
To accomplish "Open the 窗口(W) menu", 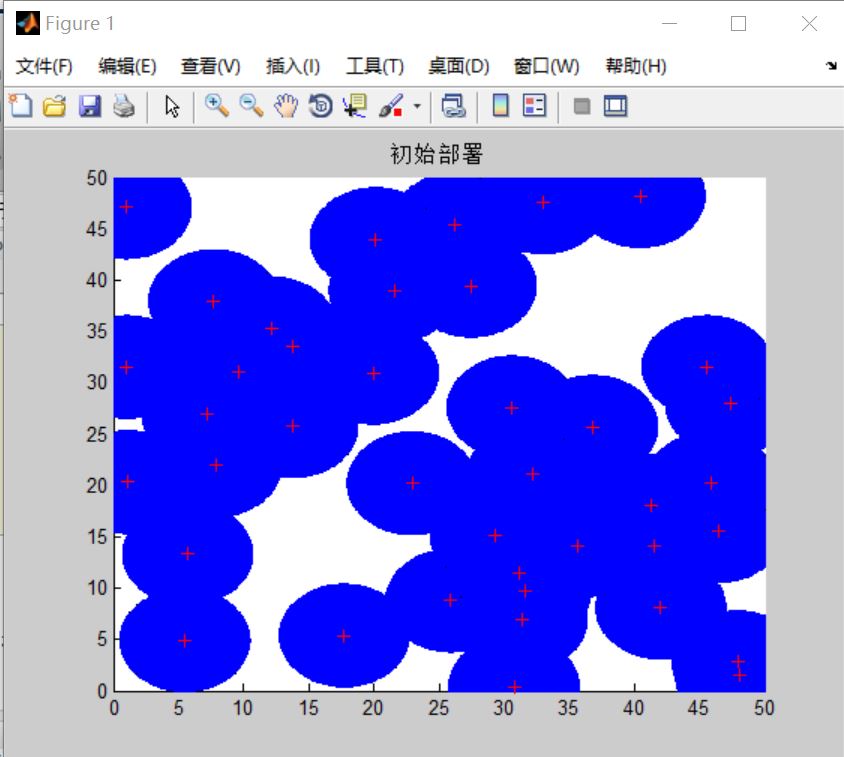I will pos(546,66).
